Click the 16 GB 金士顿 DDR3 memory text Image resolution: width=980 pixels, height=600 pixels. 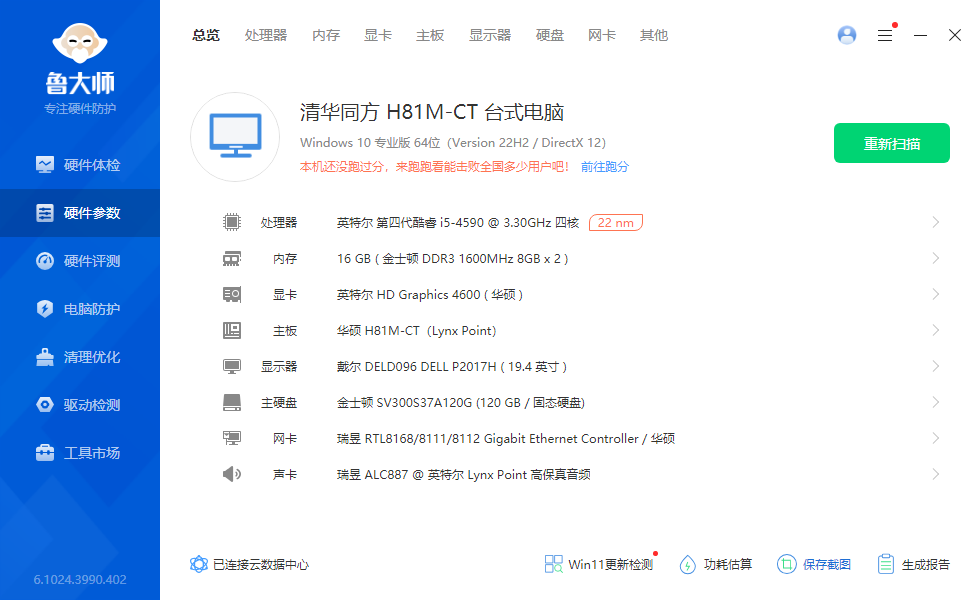(452, 259)
